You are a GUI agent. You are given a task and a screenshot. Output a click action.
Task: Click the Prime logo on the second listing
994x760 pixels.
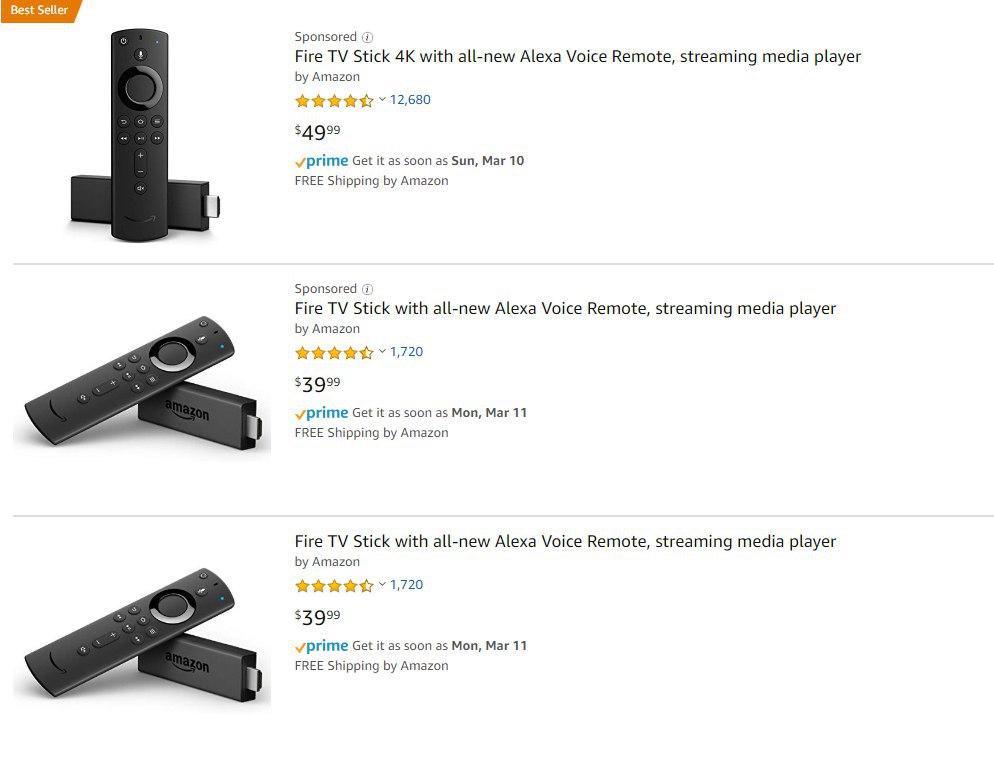(x=322, y=413)
